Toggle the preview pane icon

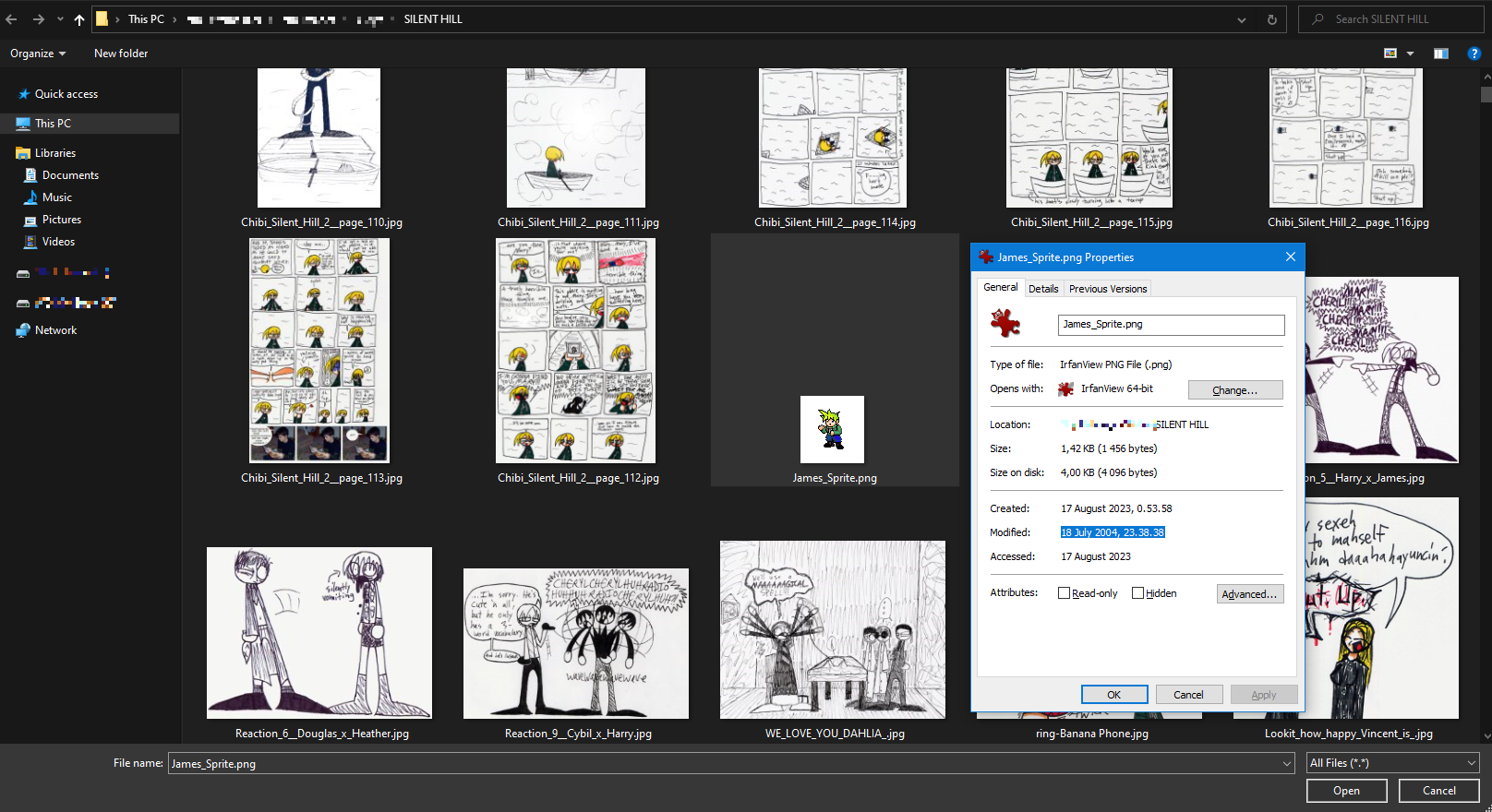tap(1440, 54)
